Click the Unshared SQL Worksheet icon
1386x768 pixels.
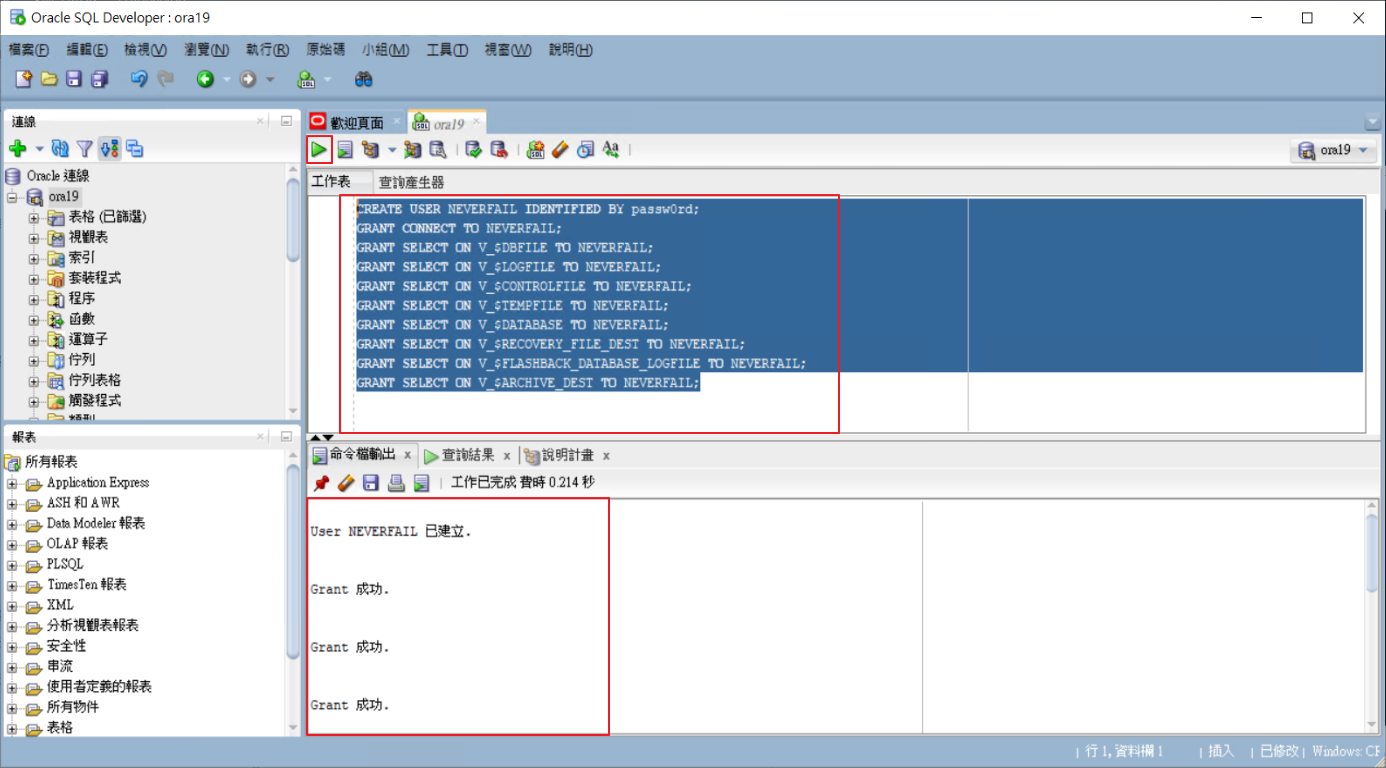click(x=535, y=150)
